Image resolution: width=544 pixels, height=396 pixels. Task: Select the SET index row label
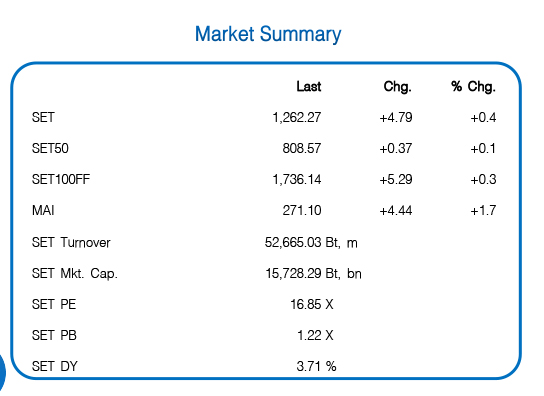[43, 117]
